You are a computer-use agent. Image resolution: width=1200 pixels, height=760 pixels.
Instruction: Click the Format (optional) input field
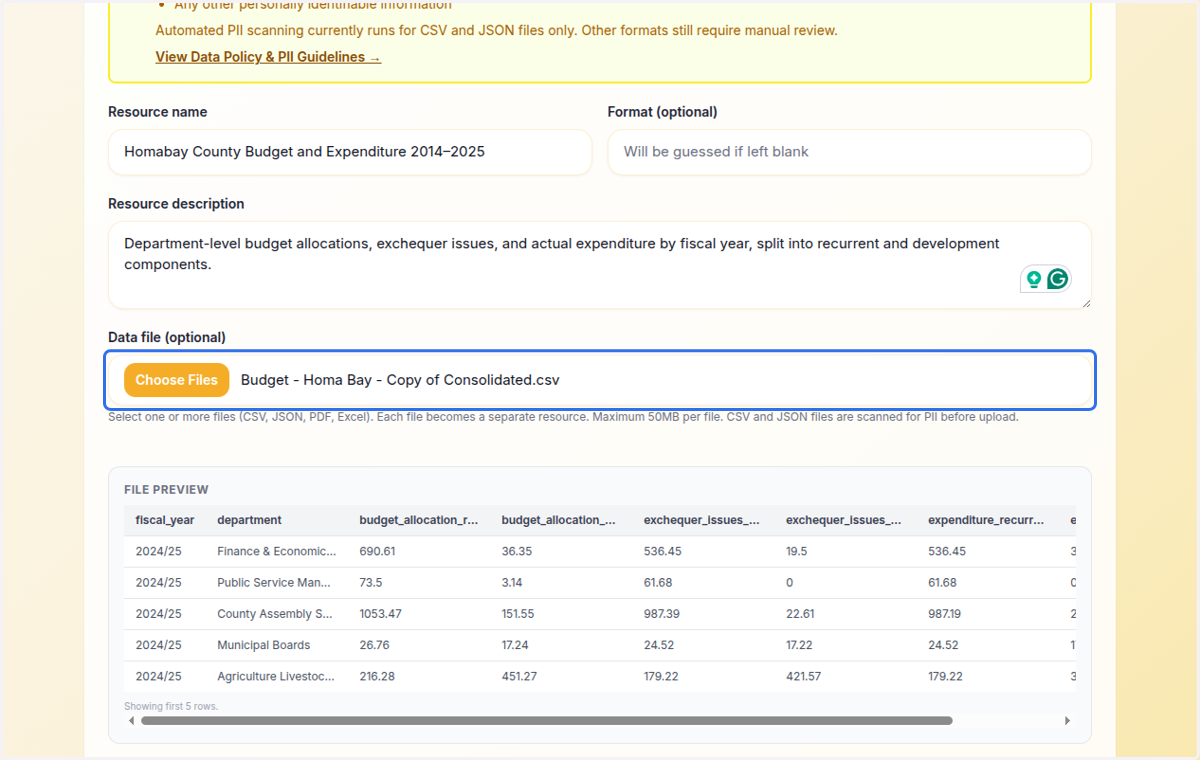(x=849, y=152)
